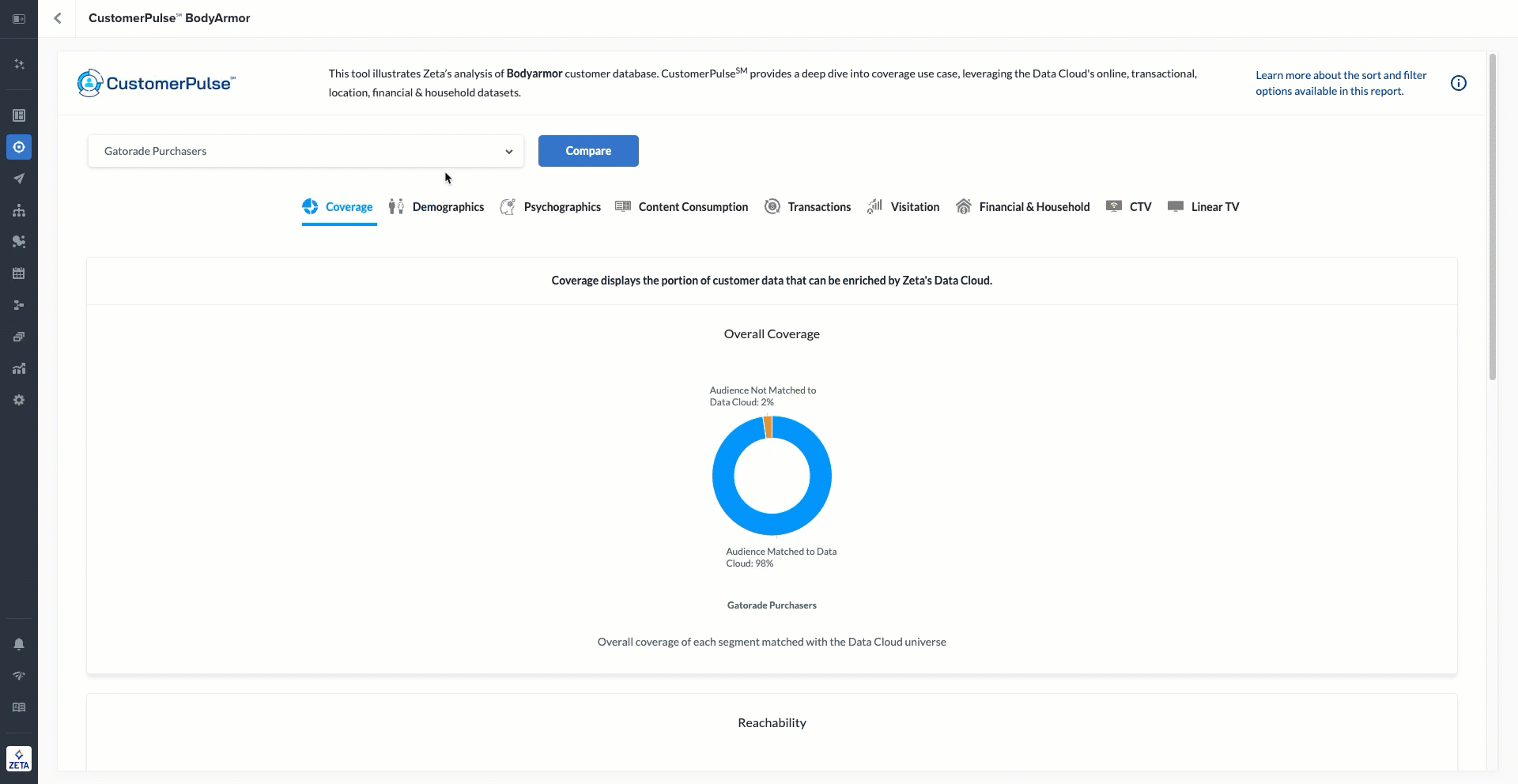The image size is (1518, 784).
Task: Click the open book documentation icon
Action: tap(19, 707)
